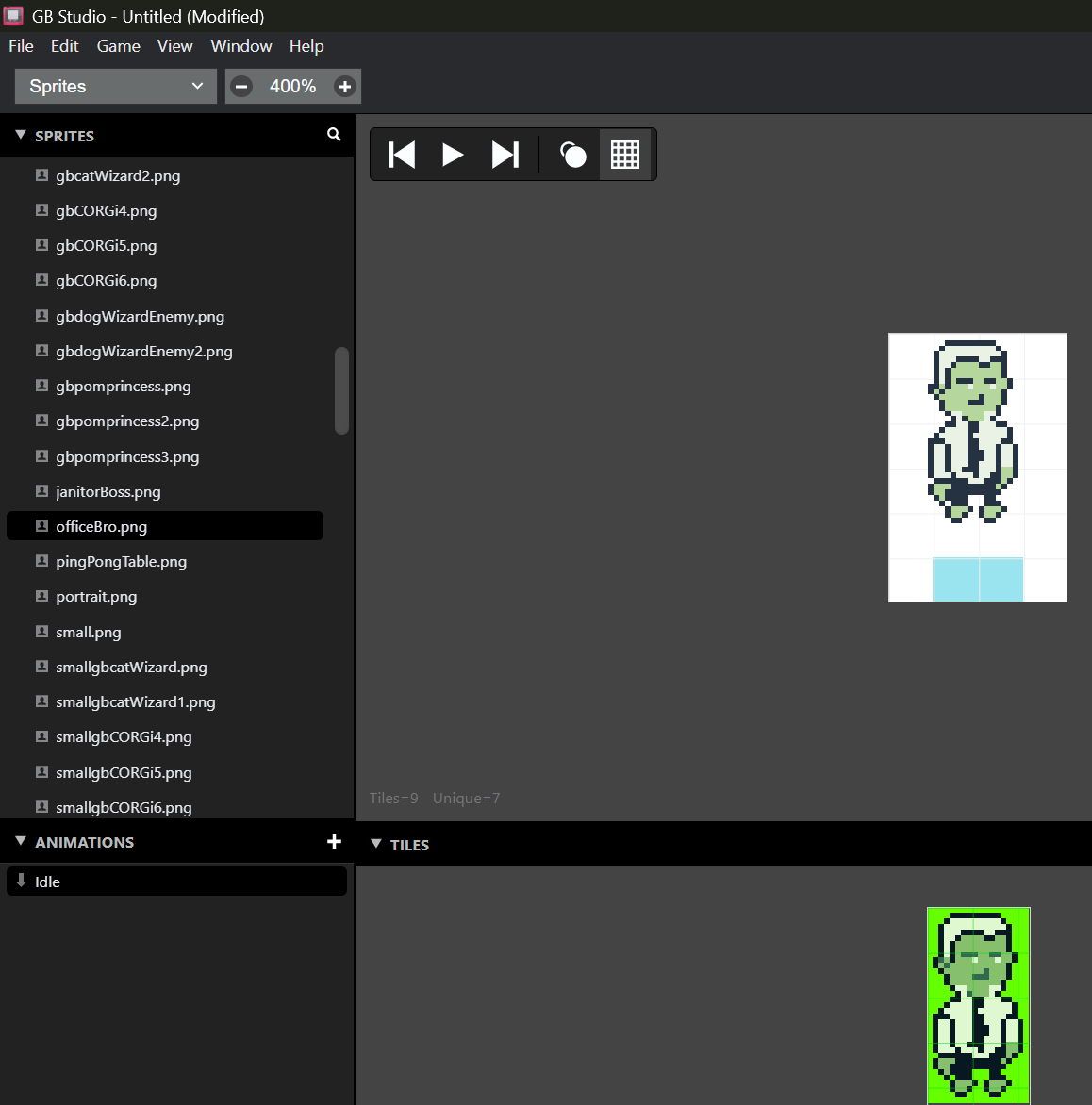This screenshot has width=1092, height=1105.
Task: Select pingPongTable.png sprite
Action: point(165,562)
